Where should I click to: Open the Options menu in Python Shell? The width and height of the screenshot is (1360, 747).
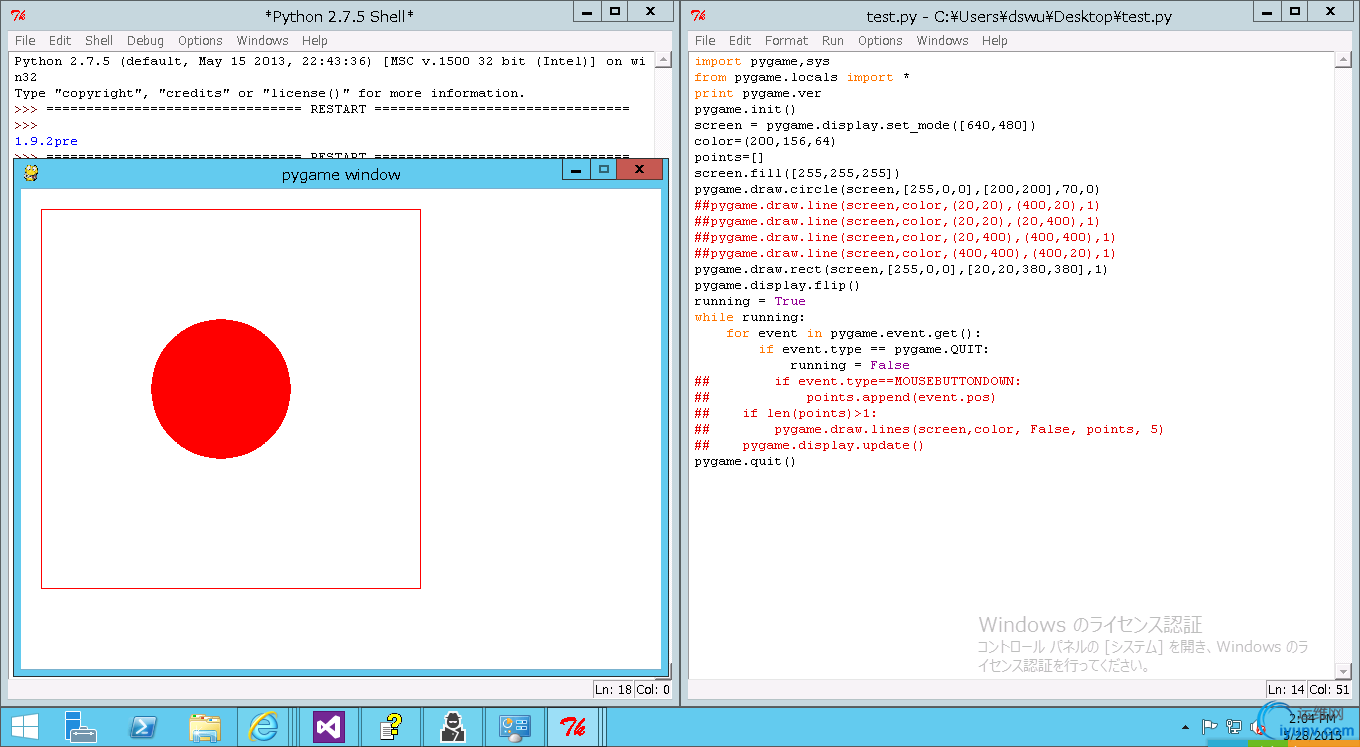[x=200, y=41]
